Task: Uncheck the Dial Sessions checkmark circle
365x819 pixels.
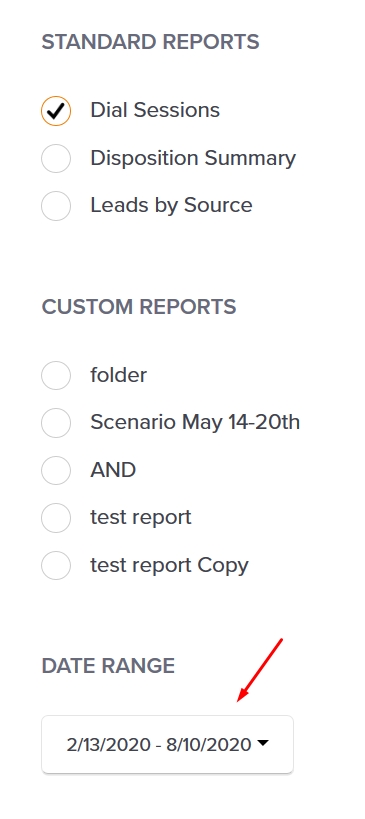Action: (x=56, y=111)
